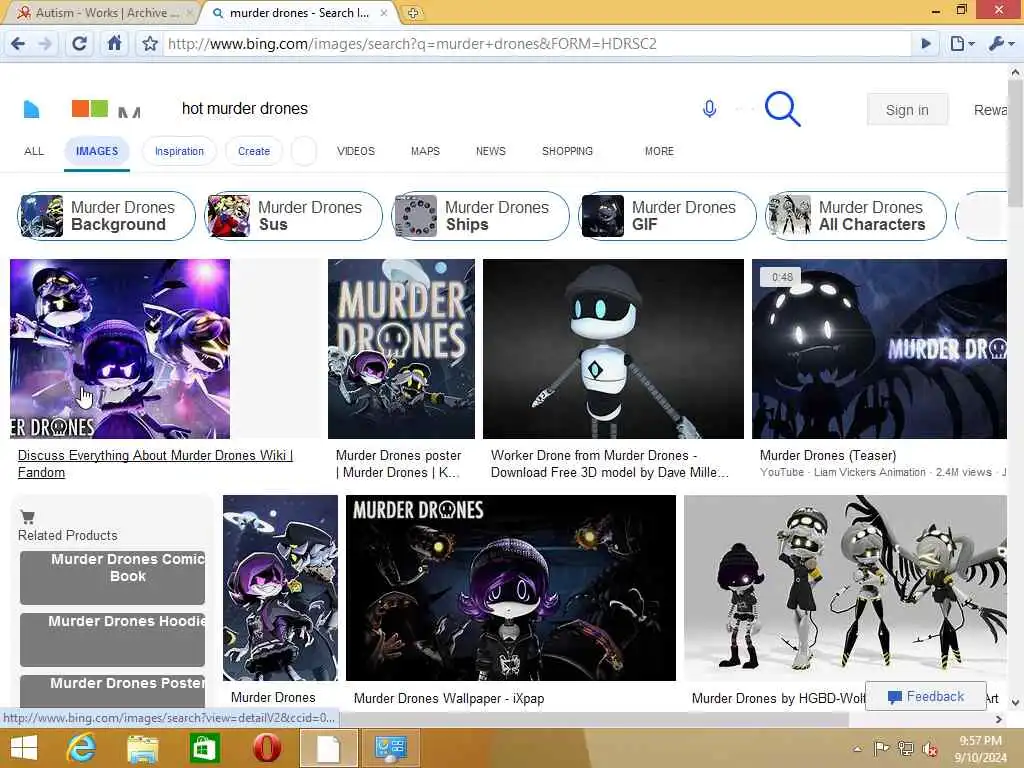Bookmark this page with the star icon
The width and height of the screenshot is (1024, 768).
click(150, 44)
